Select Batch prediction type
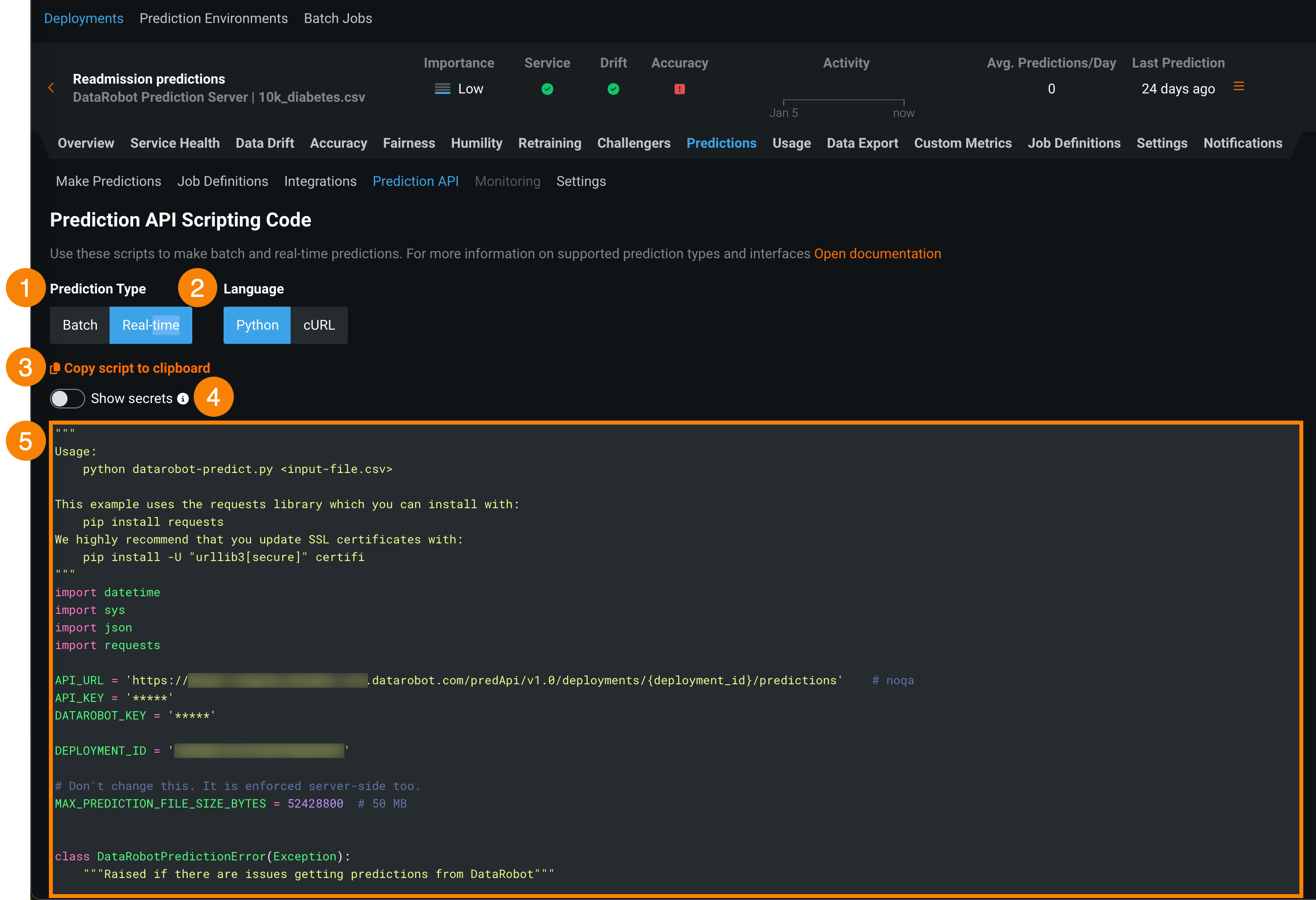 coord(80,325)
